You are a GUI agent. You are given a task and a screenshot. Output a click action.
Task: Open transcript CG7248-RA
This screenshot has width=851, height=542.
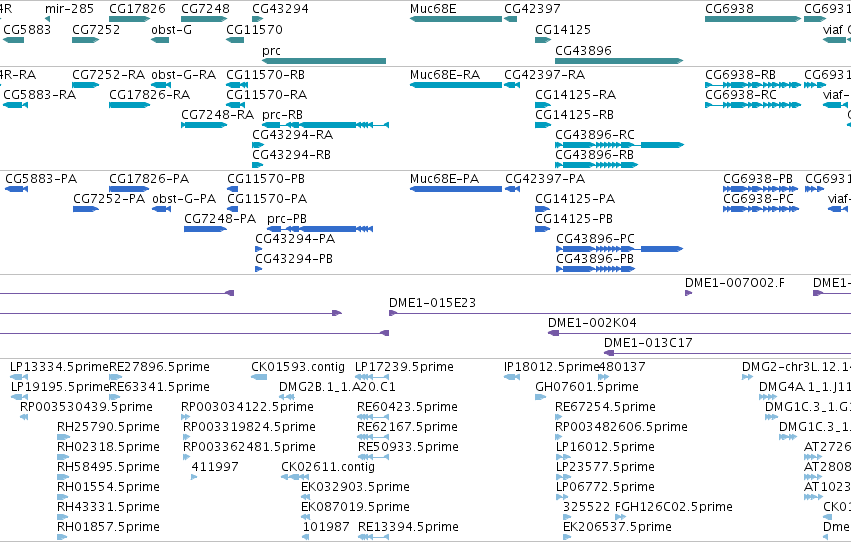point(218,114)
